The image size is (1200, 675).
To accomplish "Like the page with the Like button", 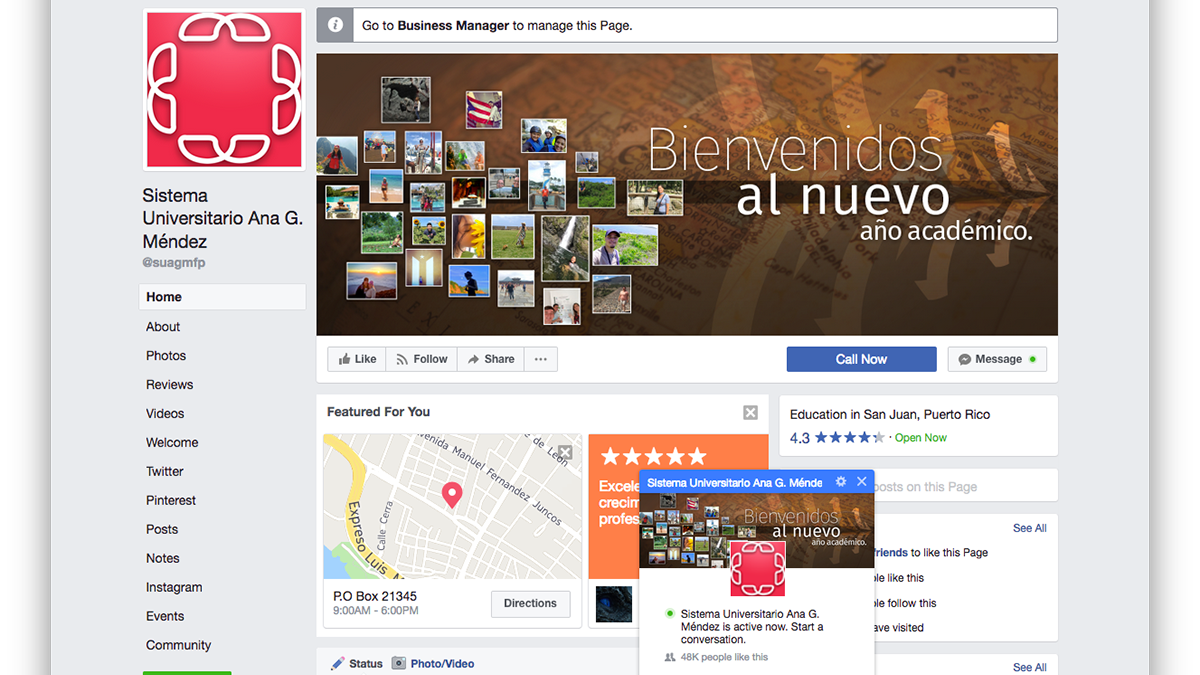I will [357, 359].
